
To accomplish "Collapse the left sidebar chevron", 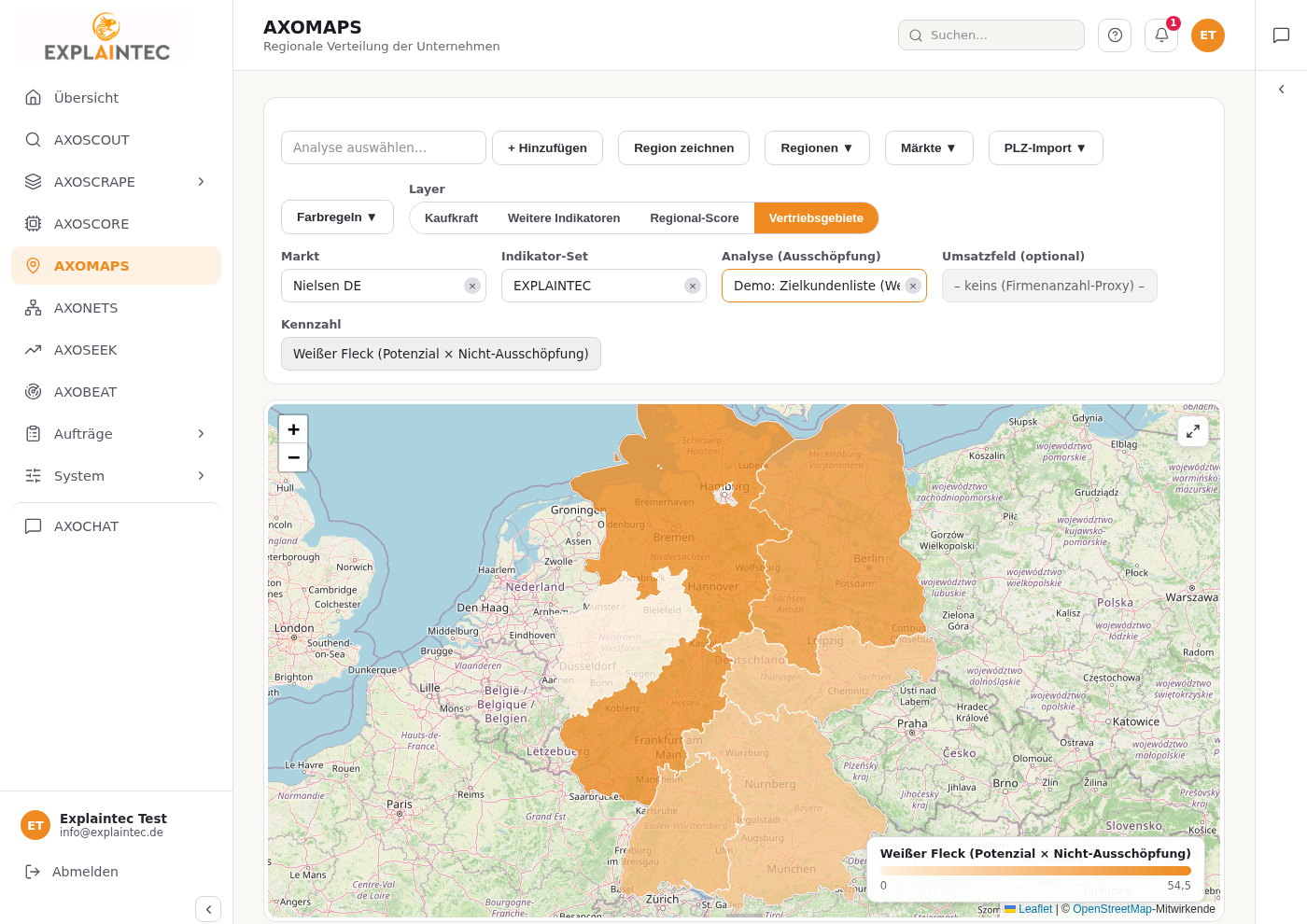I will pyautogui.click(x=208, y=909).
